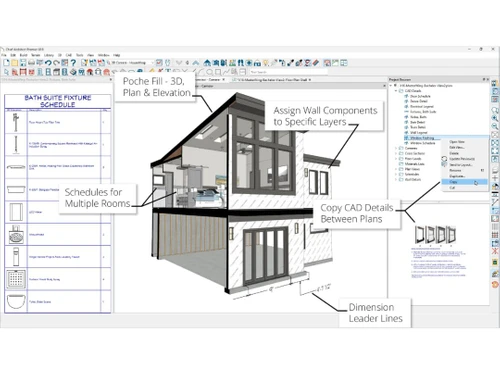Open the 3D Camera saved view dropdown
500x375 pixels.
click(x=152, y=63)
